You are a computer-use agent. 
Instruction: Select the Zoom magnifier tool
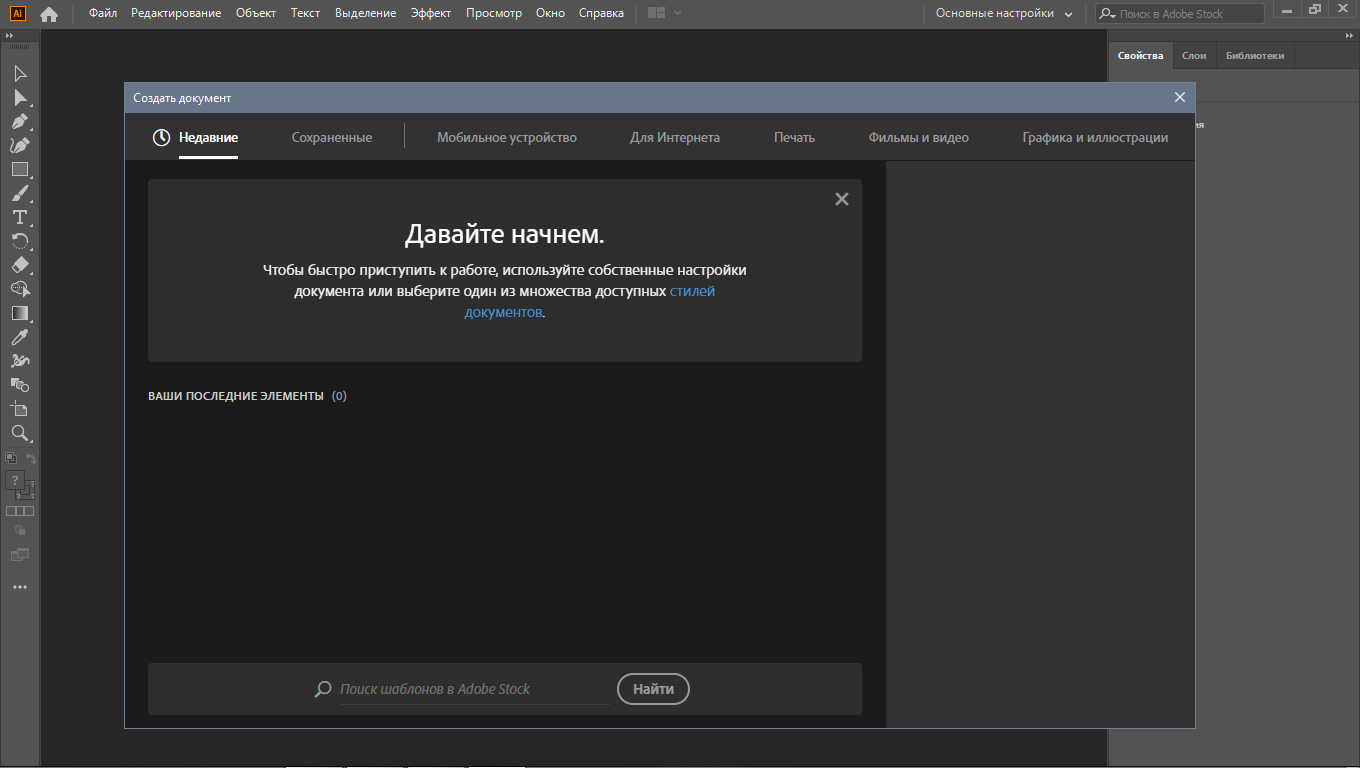click(19, 433)
